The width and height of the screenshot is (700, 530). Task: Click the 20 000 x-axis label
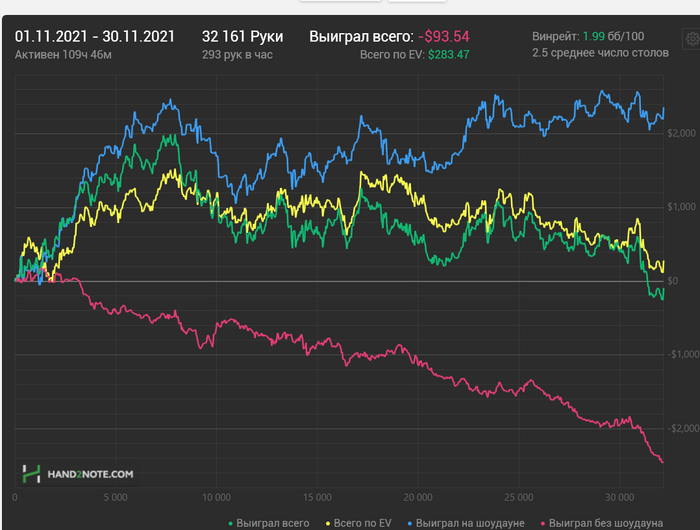418,497
